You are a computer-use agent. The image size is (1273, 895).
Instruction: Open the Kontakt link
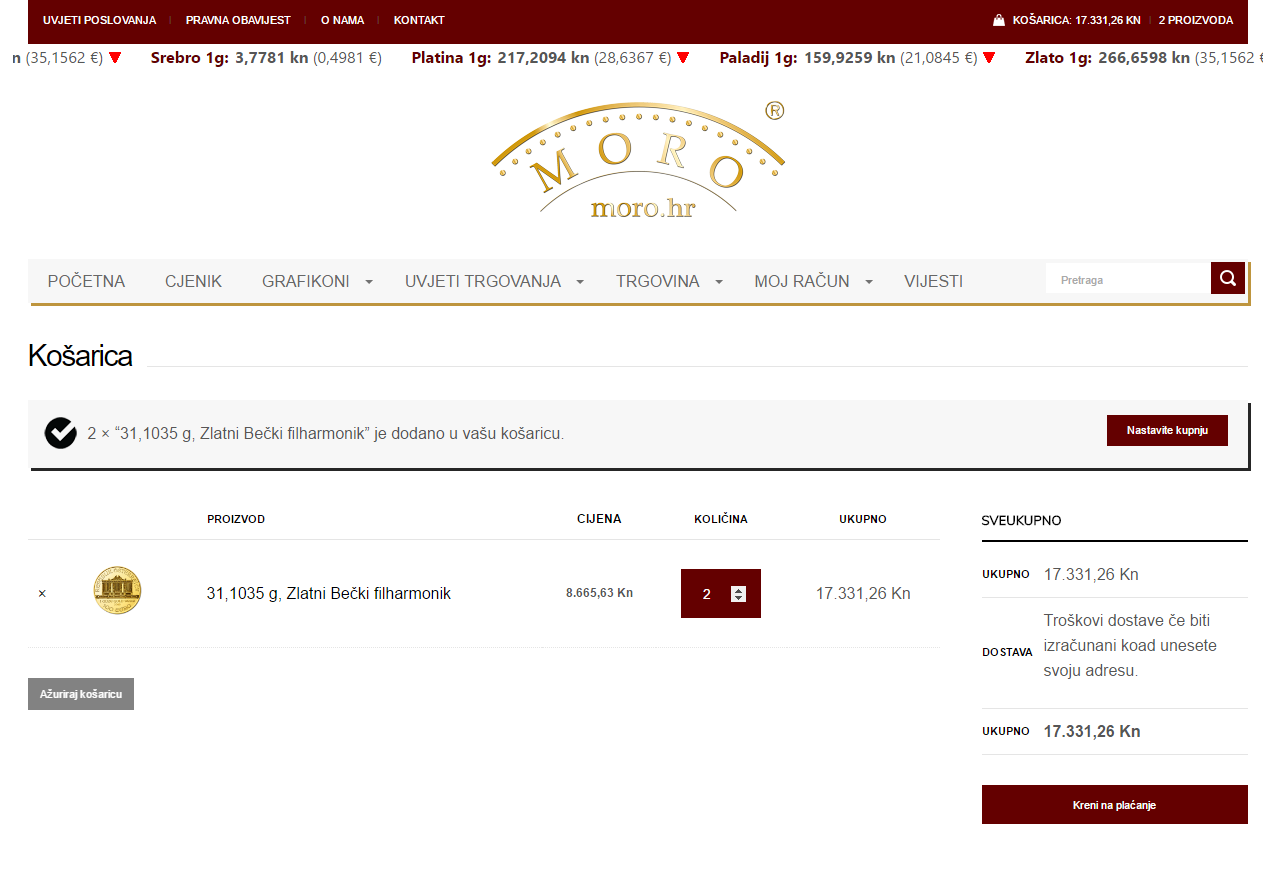419,20
